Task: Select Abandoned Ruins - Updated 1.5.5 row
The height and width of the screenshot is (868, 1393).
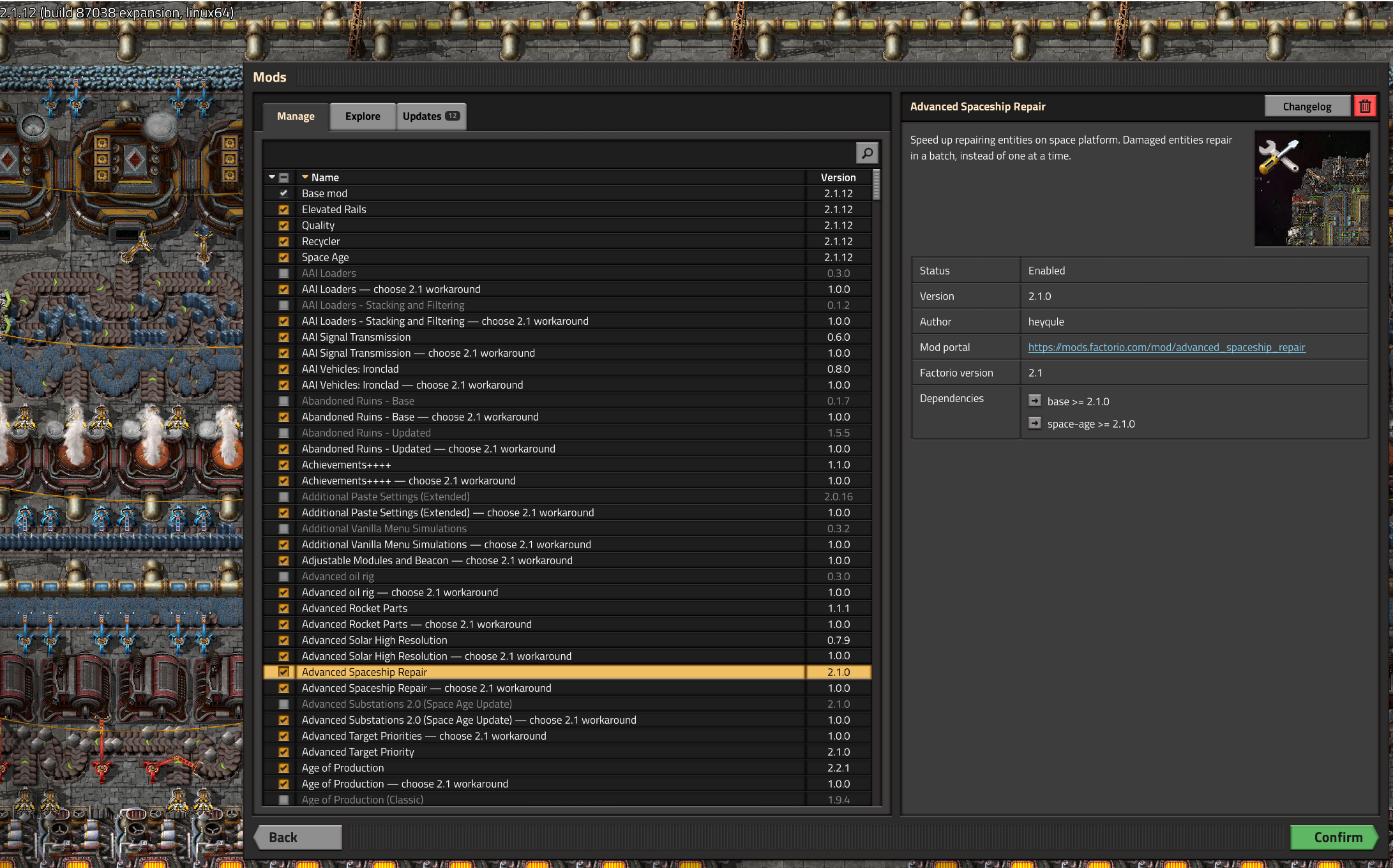Action: [567, 433]
